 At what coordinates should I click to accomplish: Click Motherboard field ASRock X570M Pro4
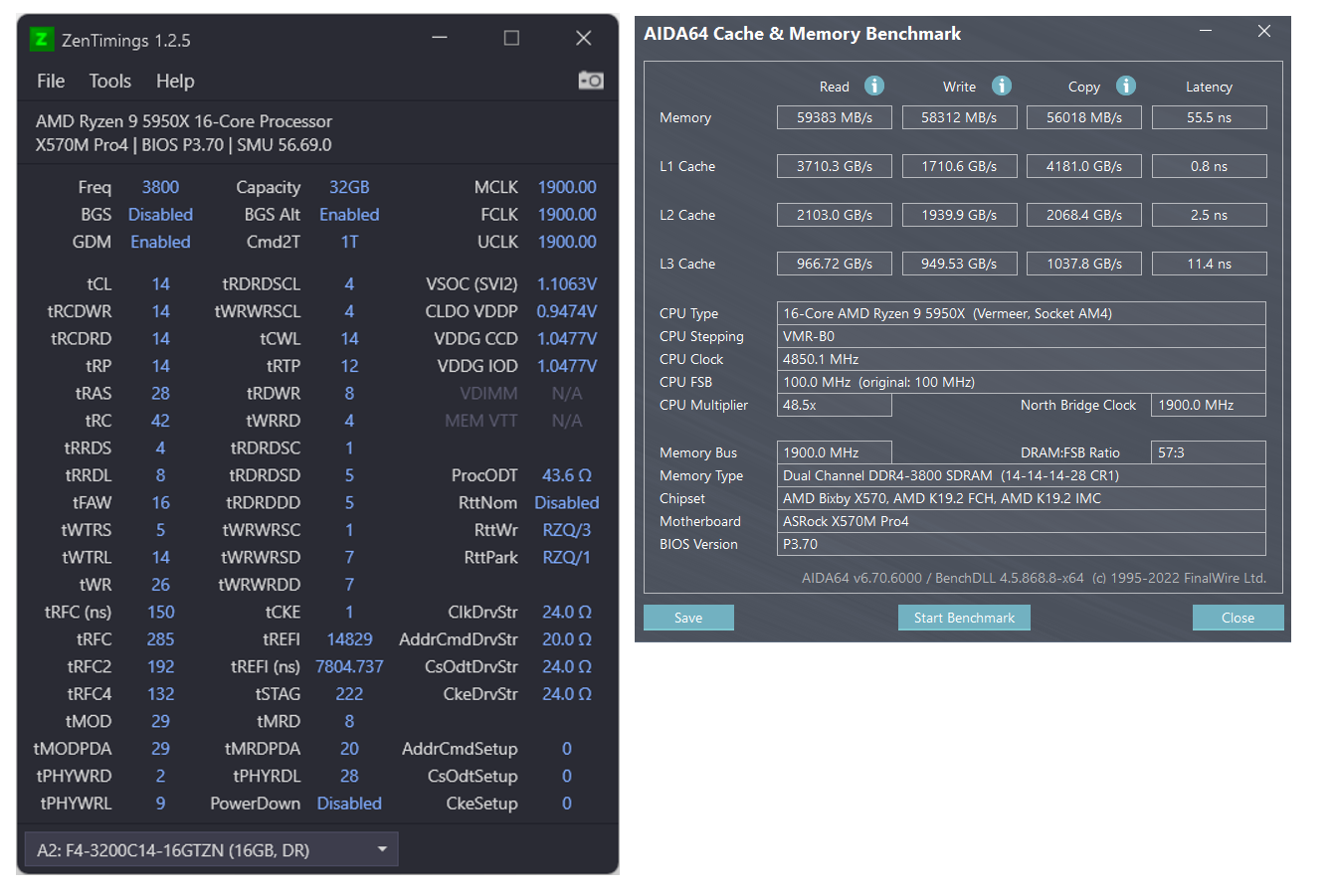pyautogui.click(x=1021, y=521)
